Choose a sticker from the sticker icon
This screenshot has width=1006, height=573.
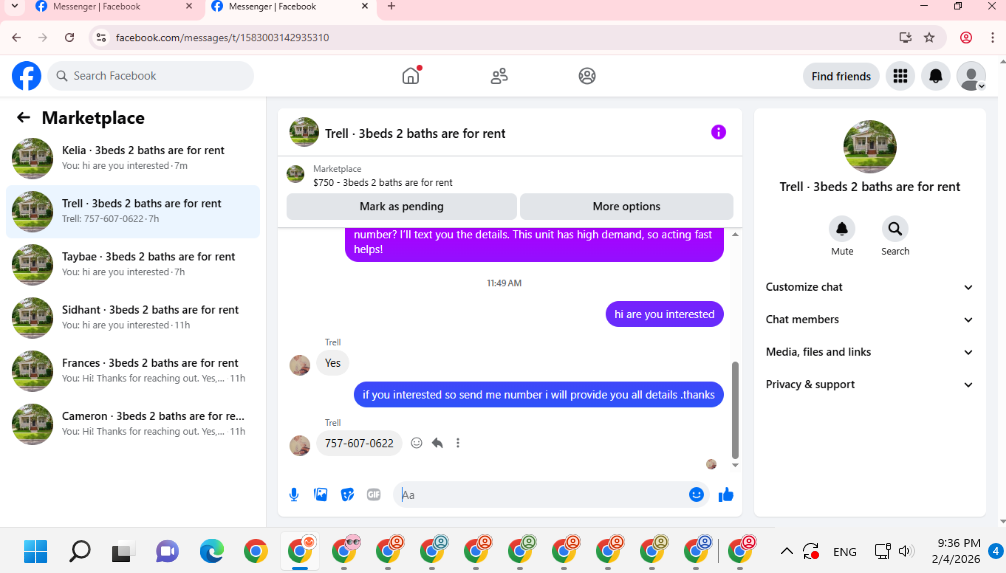[347, 495]
